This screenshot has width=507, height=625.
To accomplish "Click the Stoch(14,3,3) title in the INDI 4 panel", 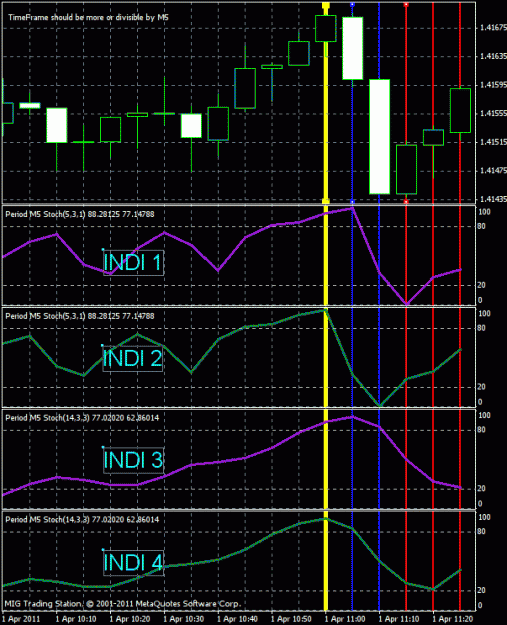I will (x=82, y=519).
